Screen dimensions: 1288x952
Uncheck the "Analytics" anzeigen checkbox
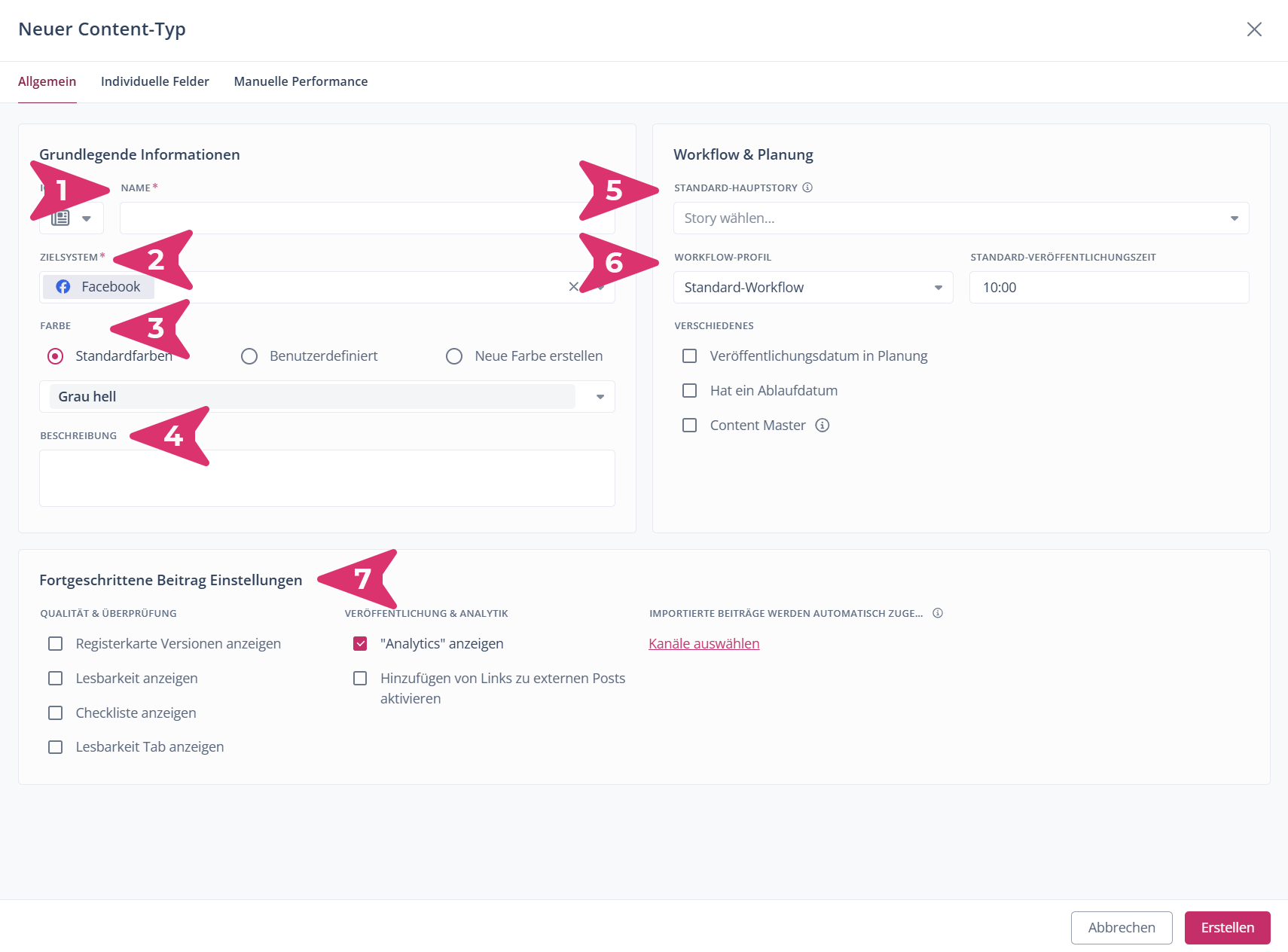tap(360, 644)
